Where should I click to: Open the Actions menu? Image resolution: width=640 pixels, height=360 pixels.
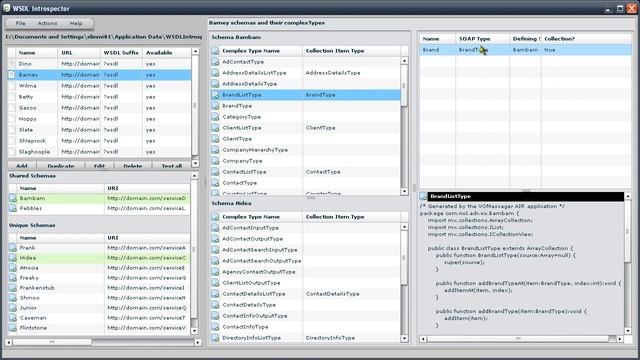(x=47, y=23)
